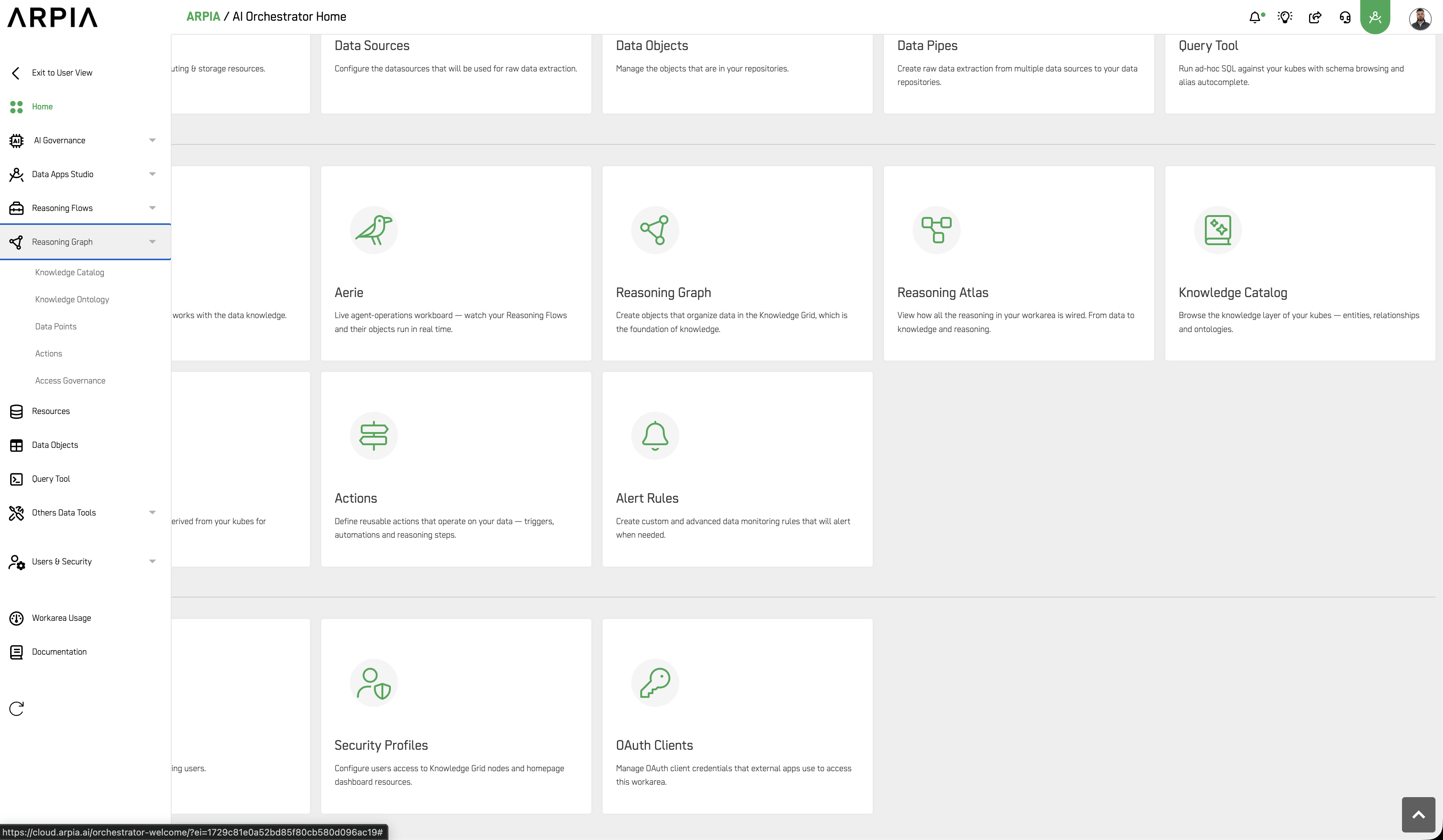Open the notifications bell icon
Image resolution: width=1443 pixels, height=840 pixels.
coord(1256,17)
